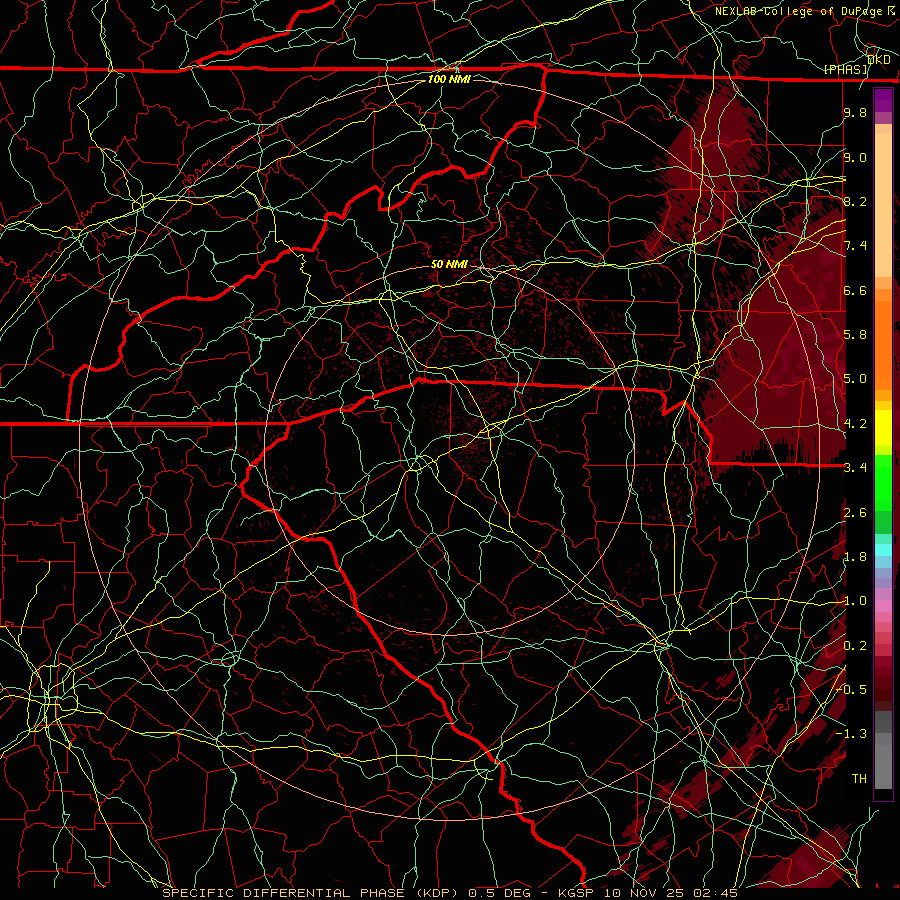Click the 4.2 scale value

[x=855, y=424]
